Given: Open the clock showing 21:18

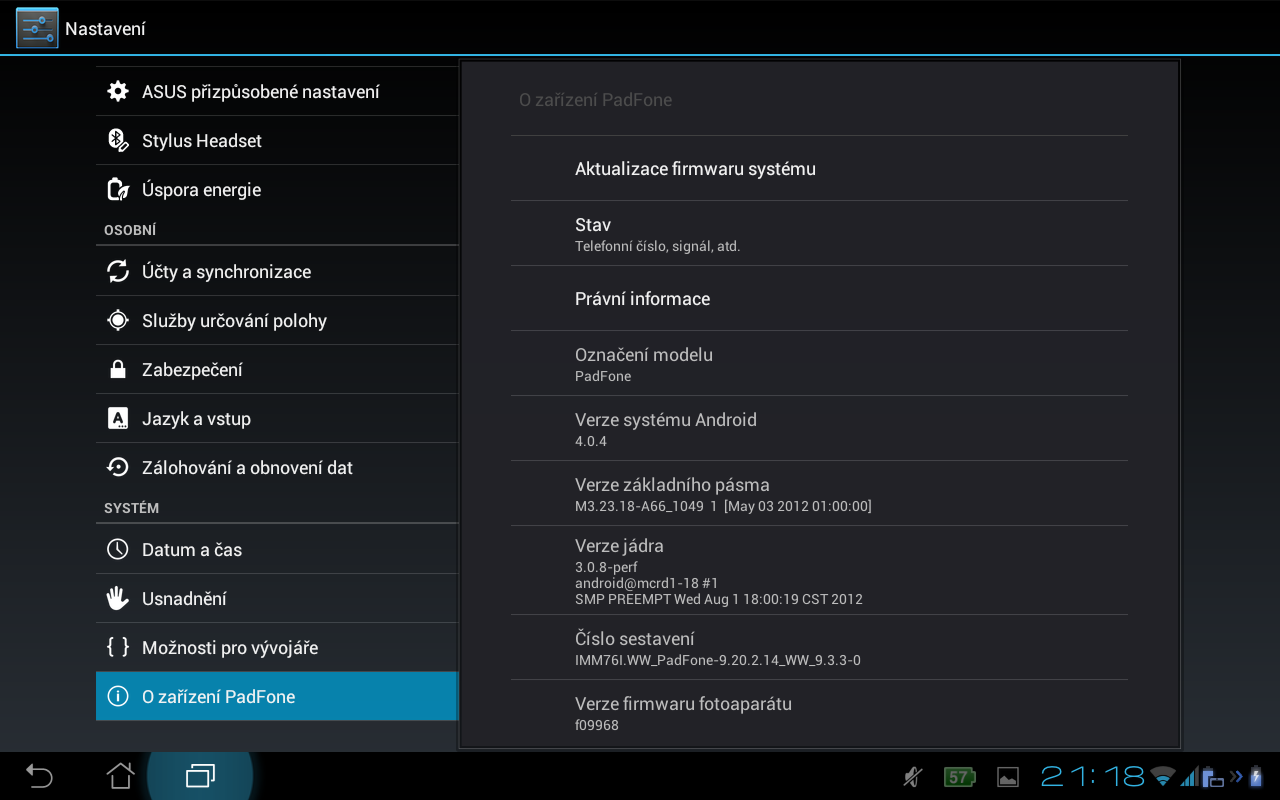Looking at the screenshot, I should pos(1092,777).
